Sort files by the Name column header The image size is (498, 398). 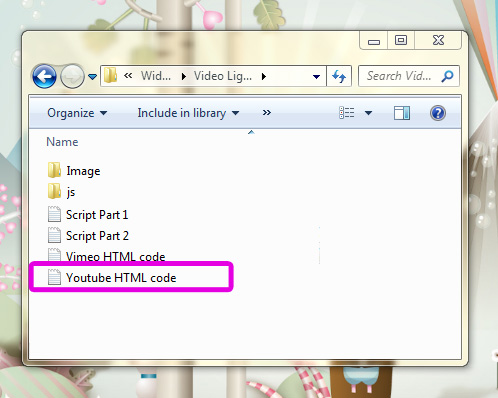[x=62, y=142]
